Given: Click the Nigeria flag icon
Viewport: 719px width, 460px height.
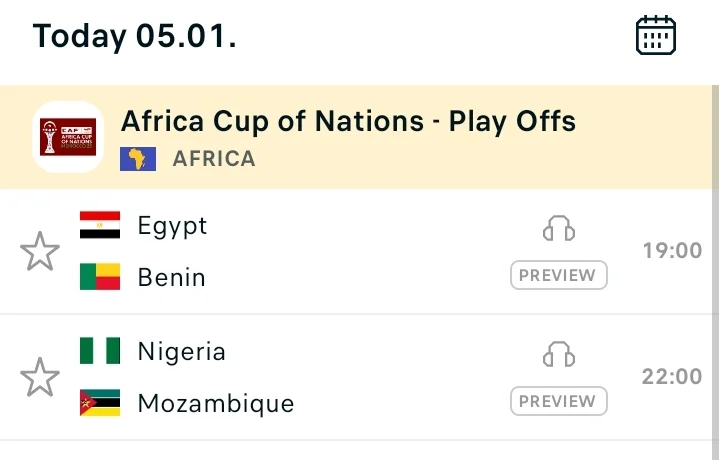Looking at the screenshot, I should point(100,352).
